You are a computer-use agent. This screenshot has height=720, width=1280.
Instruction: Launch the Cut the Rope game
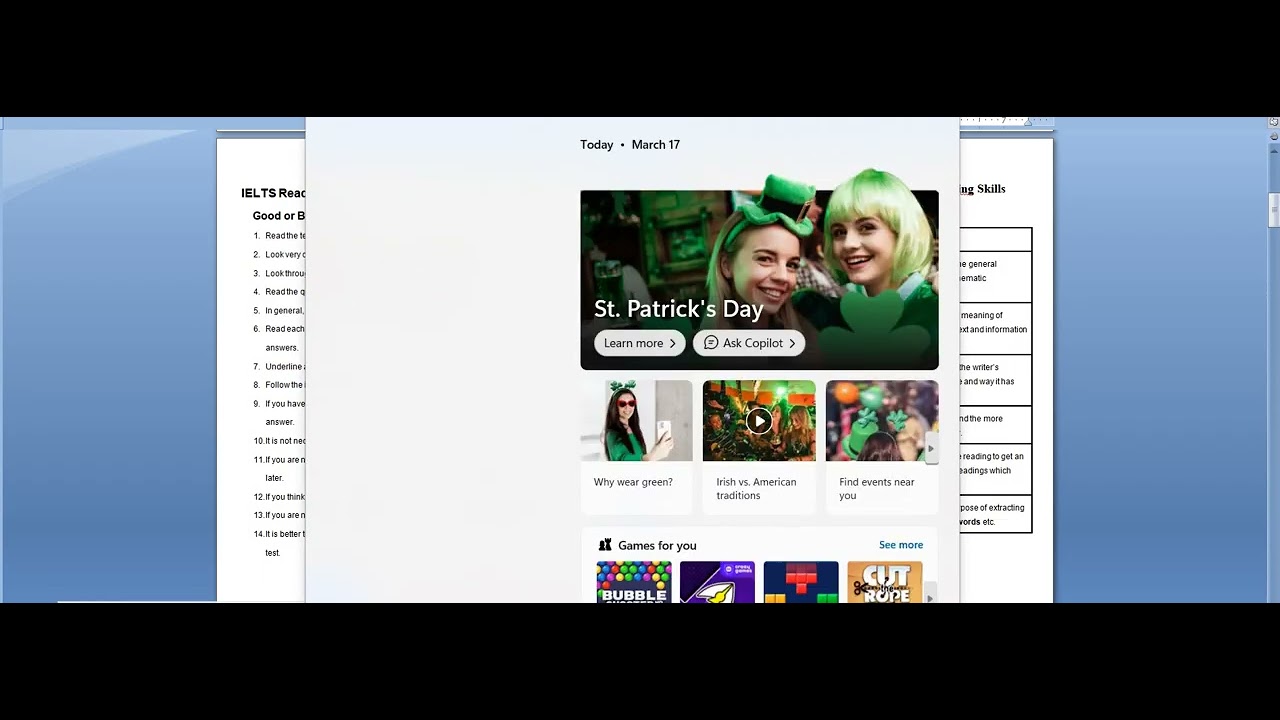click(885, 582)
